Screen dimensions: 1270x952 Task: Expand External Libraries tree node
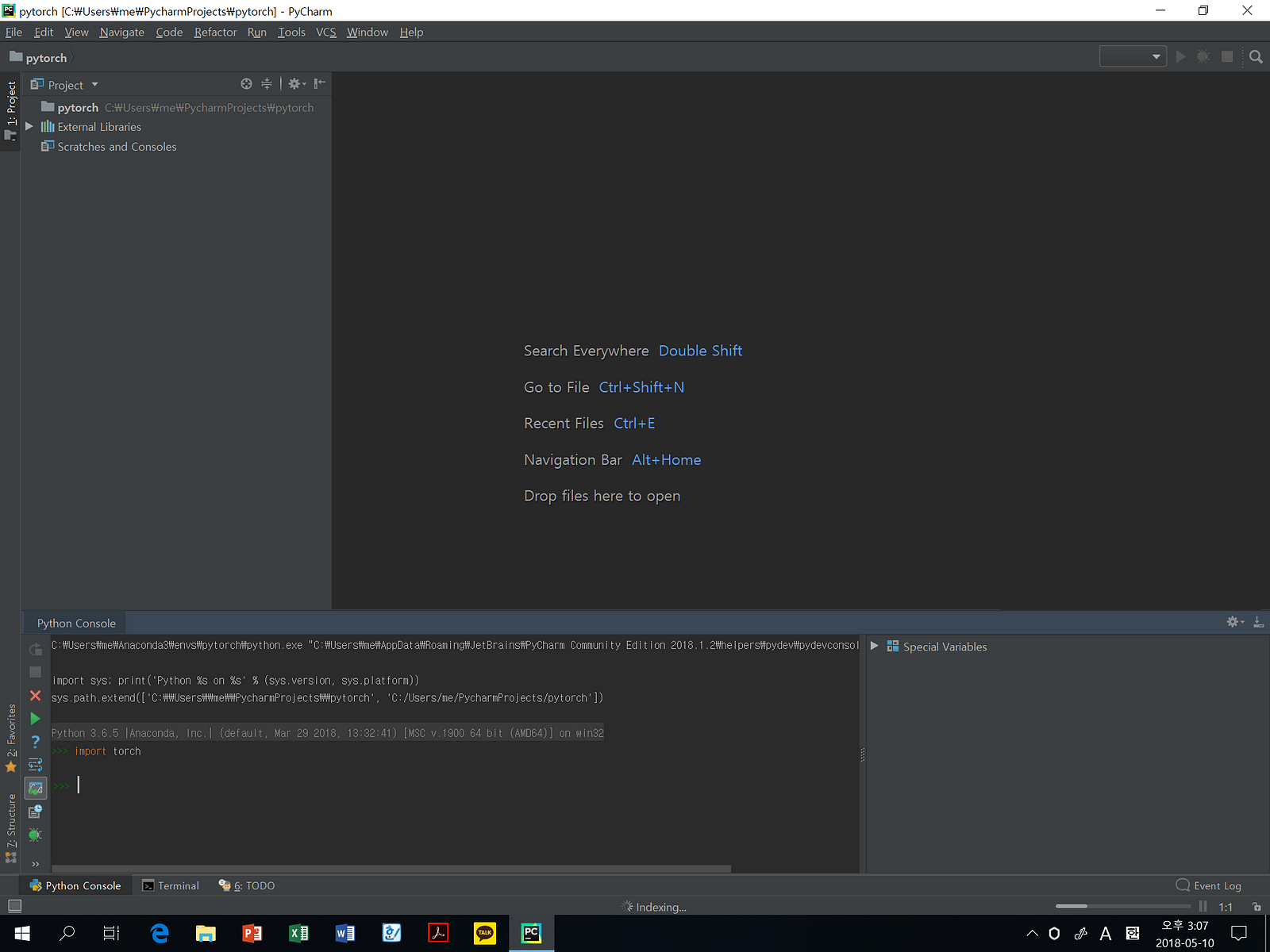(29, 126)
